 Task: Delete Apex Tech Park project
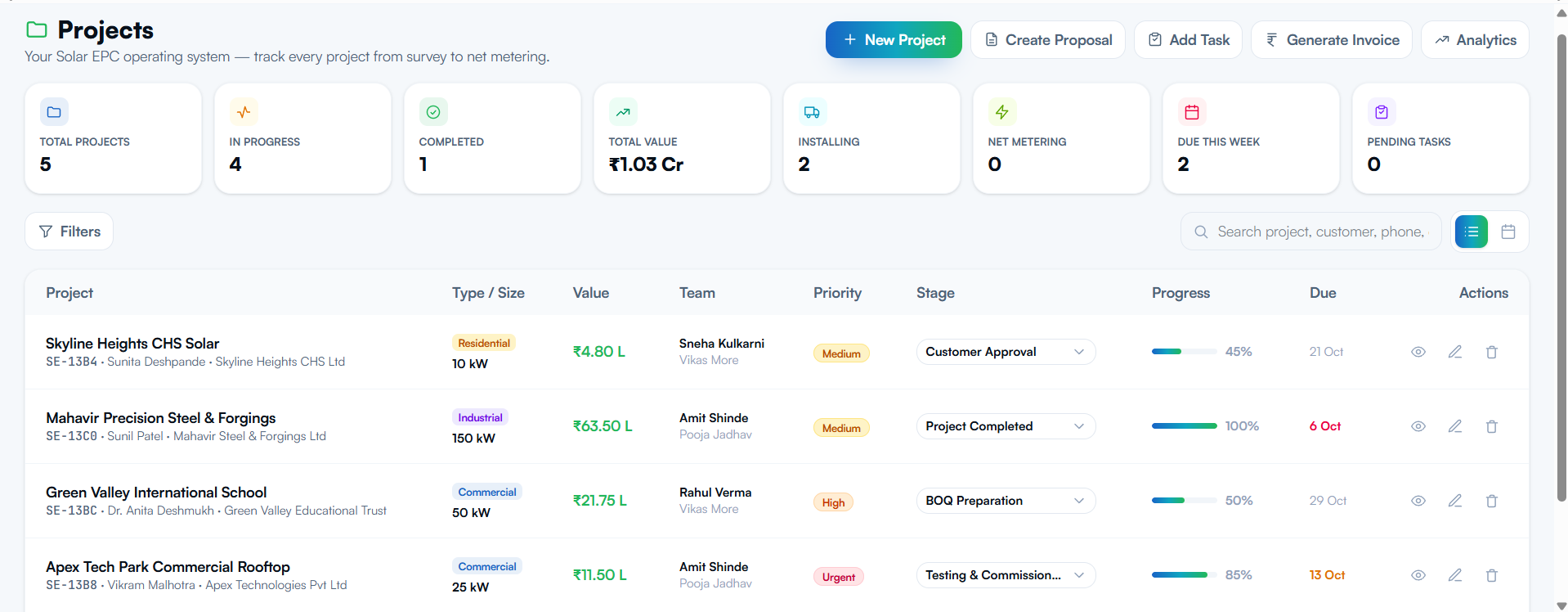click(x=1492, y=575)
